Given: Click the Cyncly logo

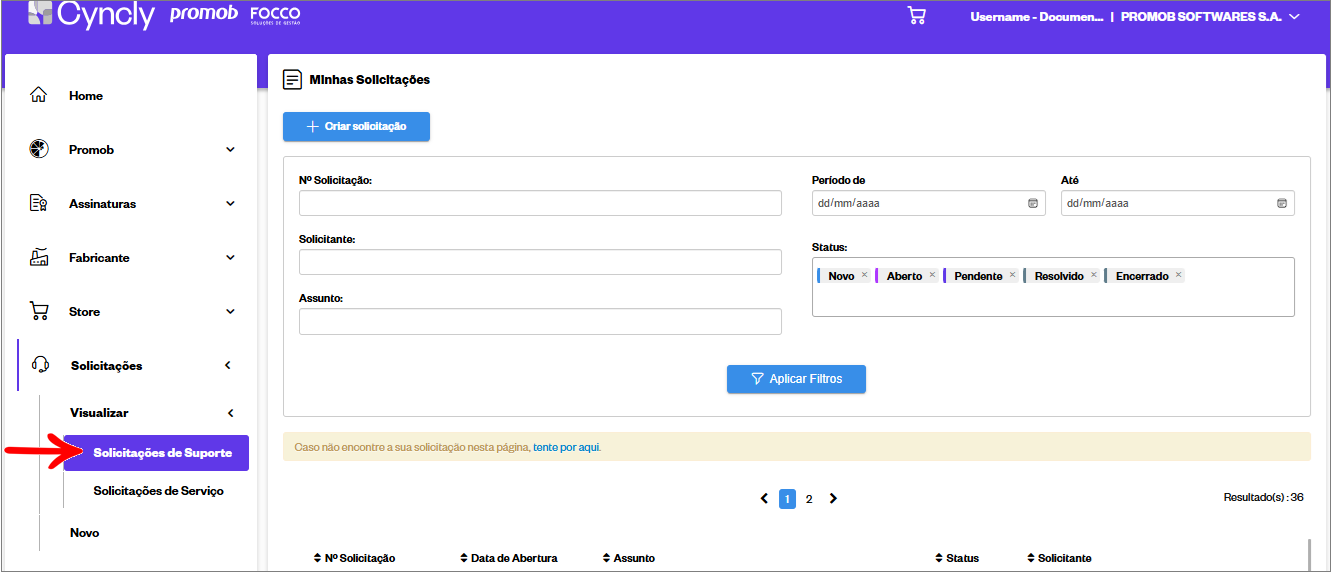Looking at the screenshot, I should [91, 14].
